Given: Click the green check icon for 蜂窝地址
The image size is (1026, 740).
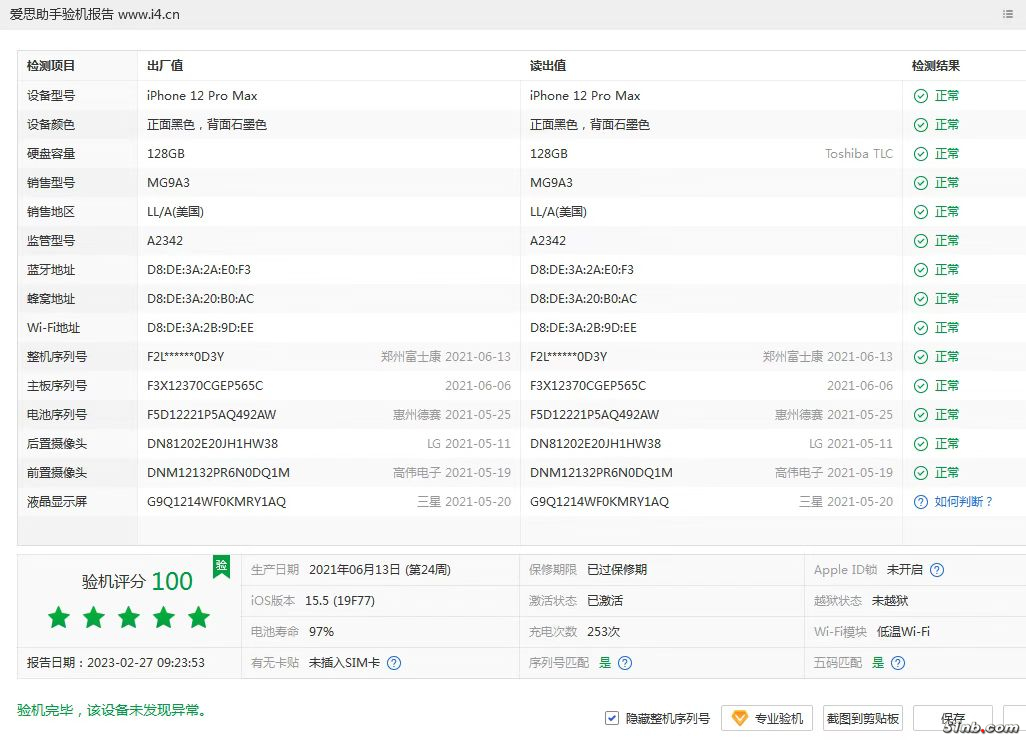Looking at the screenshot, I should [921, 299].
